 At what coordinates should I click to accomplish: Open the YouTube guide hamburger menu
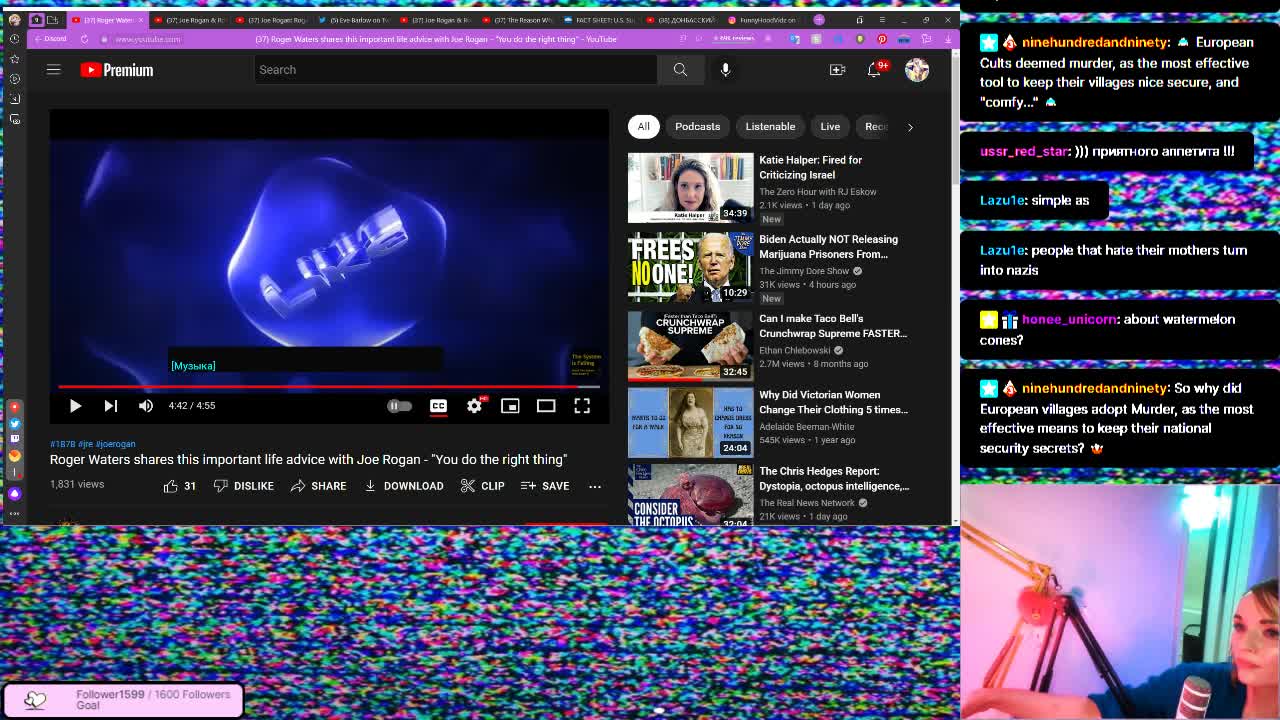pos(54,69)
